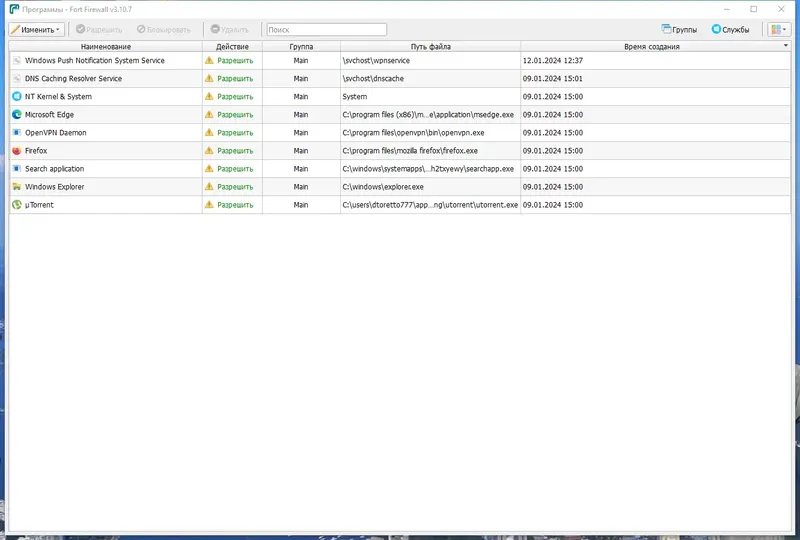
Task: Focus the Поиск search field
Action: (x=327, y=30)
